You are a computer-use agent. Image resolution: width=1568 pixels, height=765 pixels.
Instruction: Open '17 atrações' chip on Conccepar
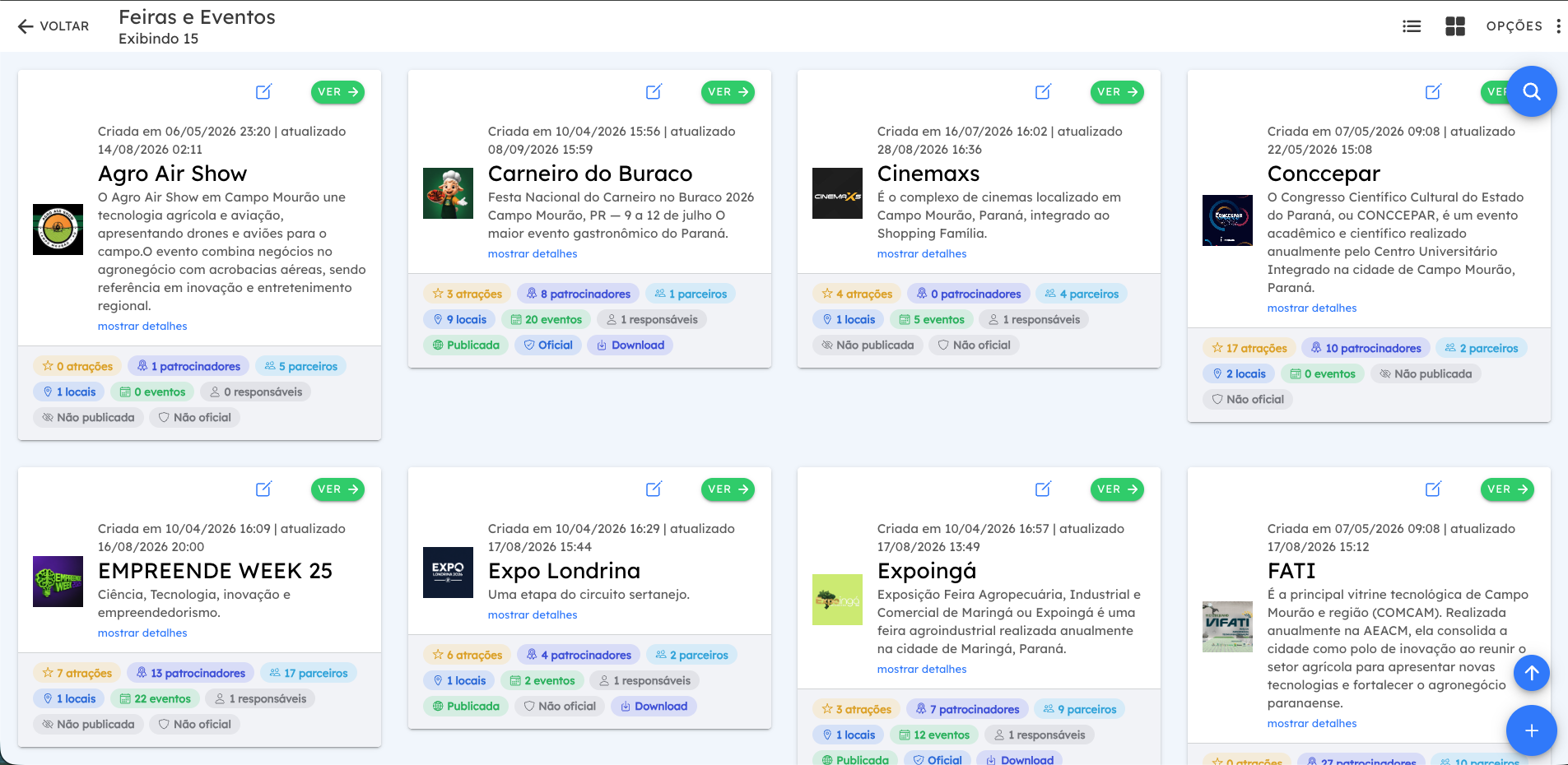[1249, 349]
